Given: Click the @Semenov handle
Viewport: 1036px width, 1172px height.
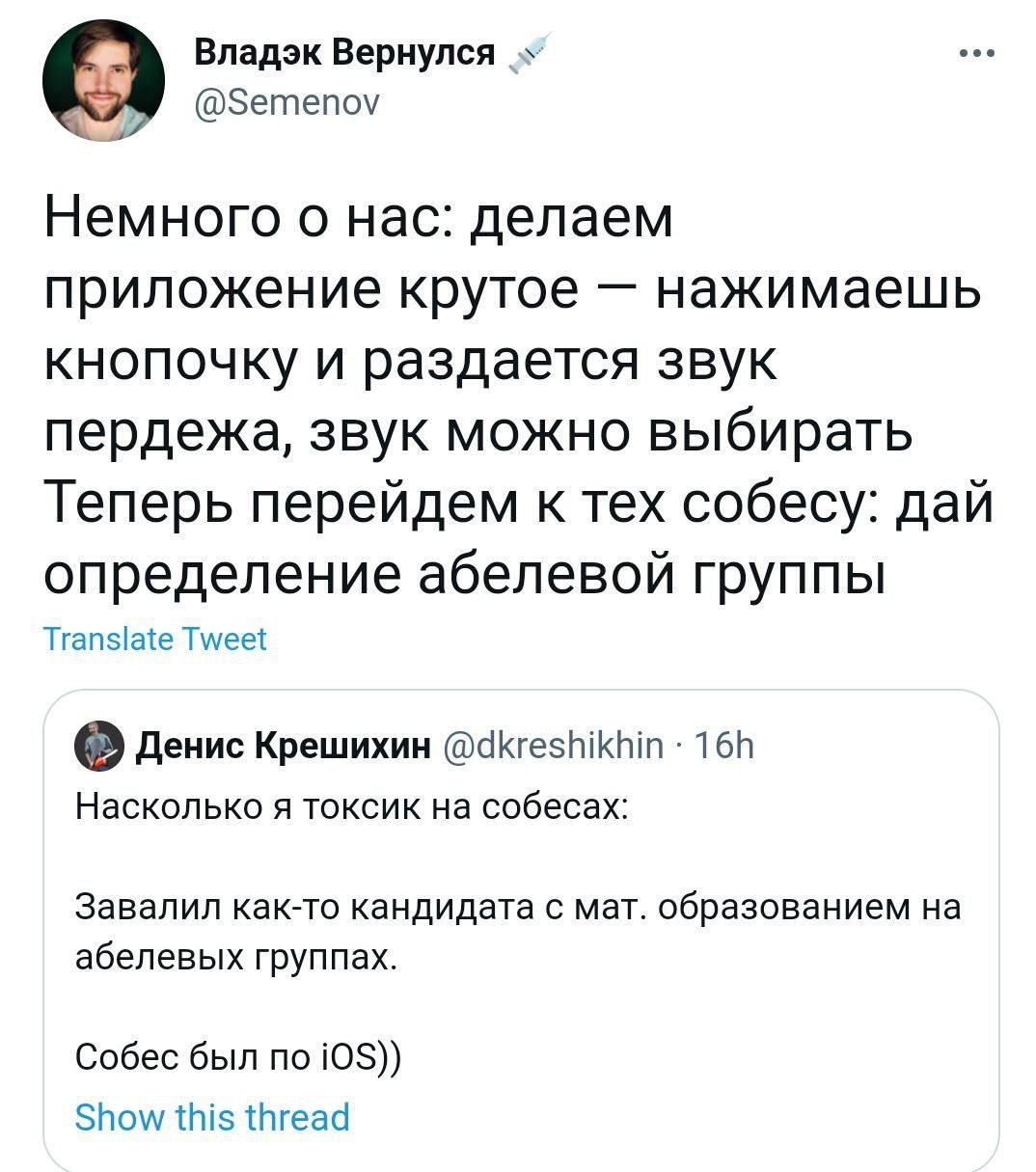Looking at the screenshot, I should (x=287, y=100).
